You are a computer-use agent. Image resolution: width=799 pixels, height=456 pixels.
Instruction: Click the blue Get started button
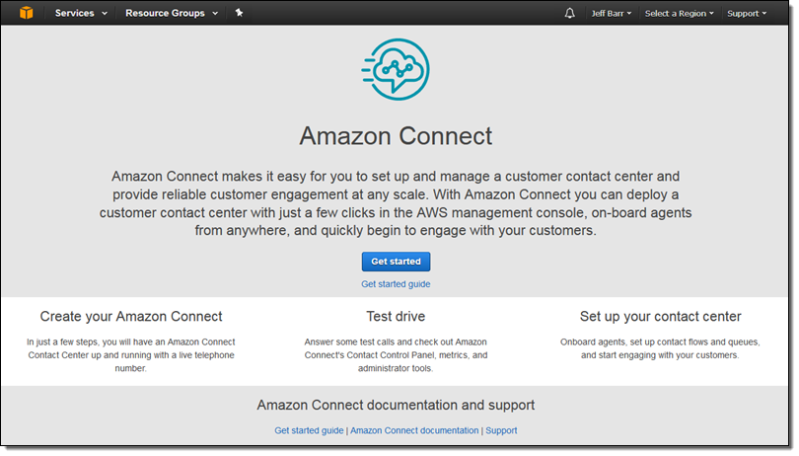pos(396,261)
